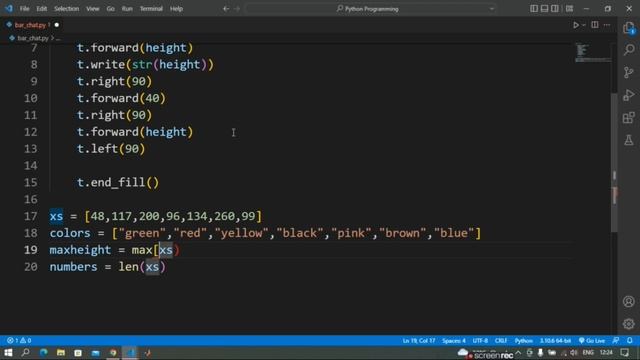Open the Testing flask view

[629, 140]
